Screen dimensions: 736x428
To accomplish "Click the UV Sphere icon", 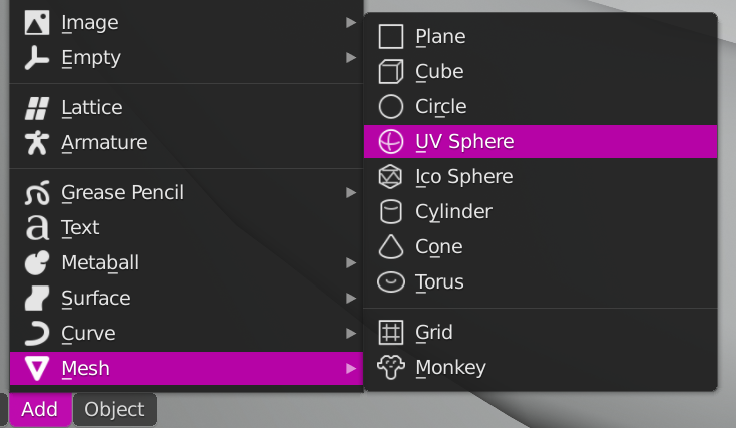I will [x=390, y=142].
